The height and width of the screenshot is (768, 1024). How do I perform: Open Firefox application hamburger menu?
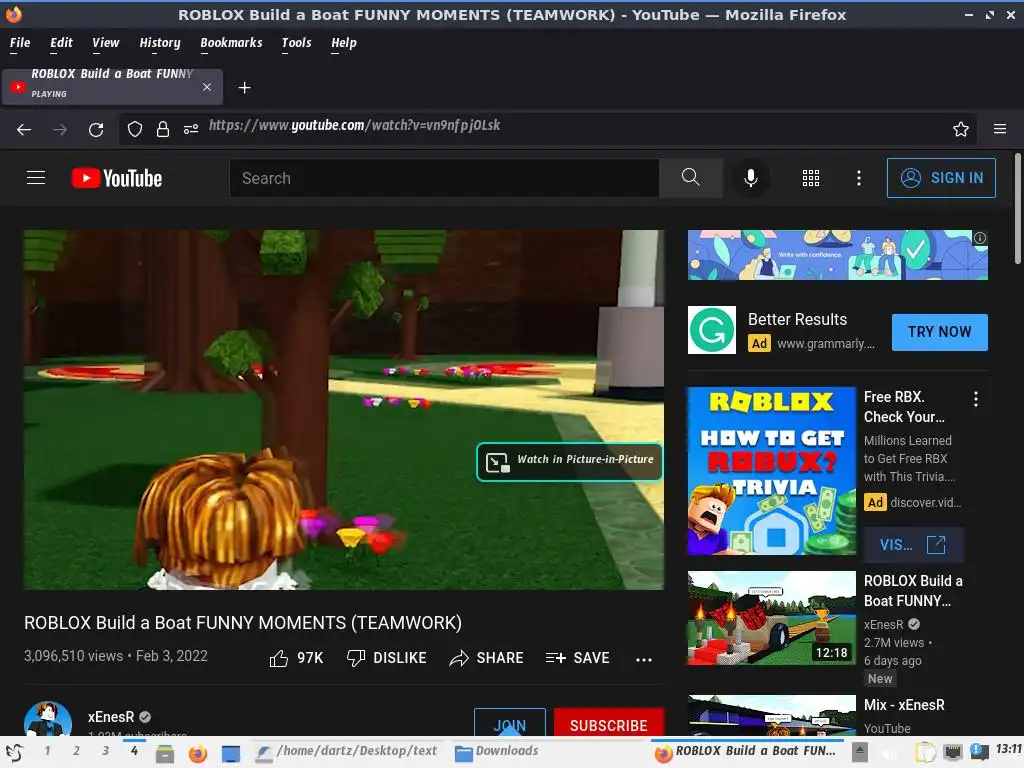click(1000, 129)
